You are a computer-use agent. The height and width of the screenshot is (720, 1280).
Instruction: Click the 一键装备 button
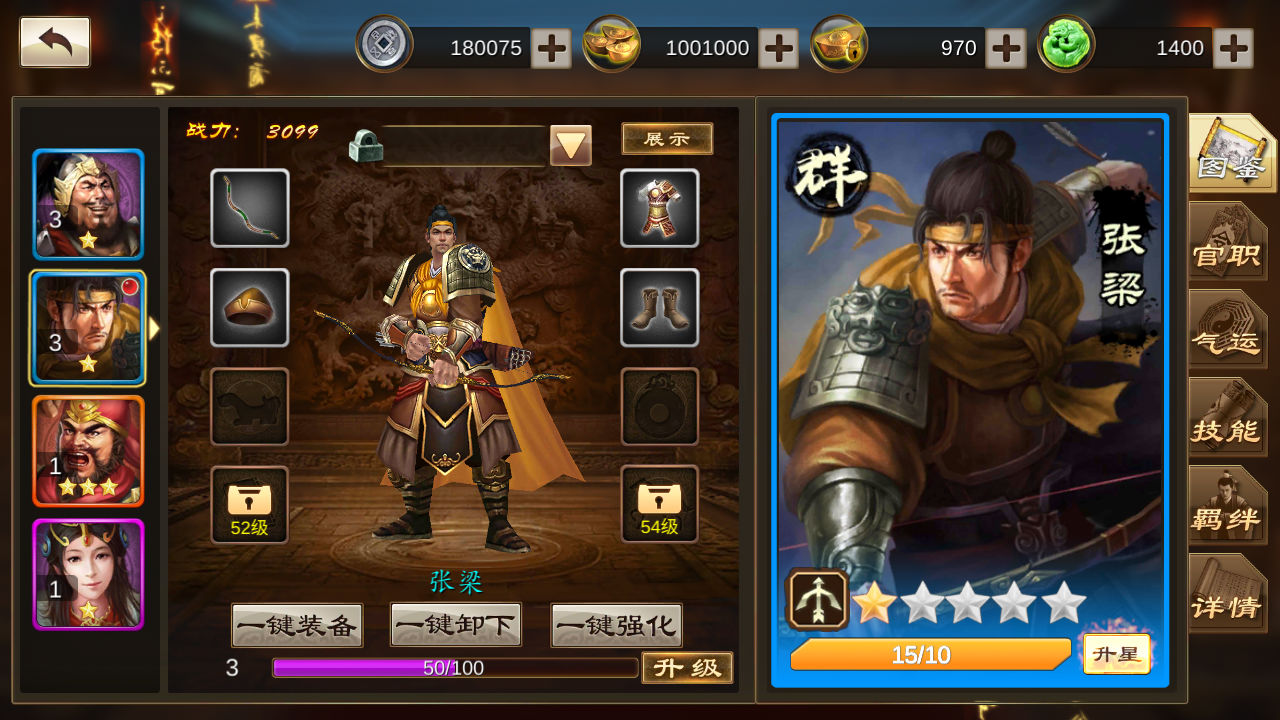(x=297, y=626)
